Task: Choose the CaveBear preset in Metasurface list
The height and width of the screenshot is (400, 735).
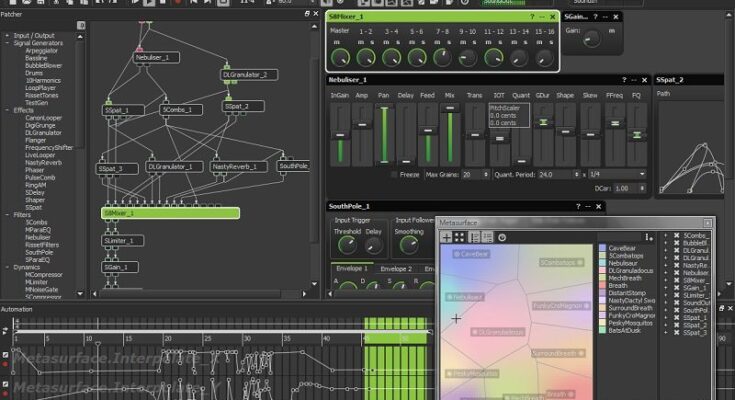Action: (x=621, y=248)
